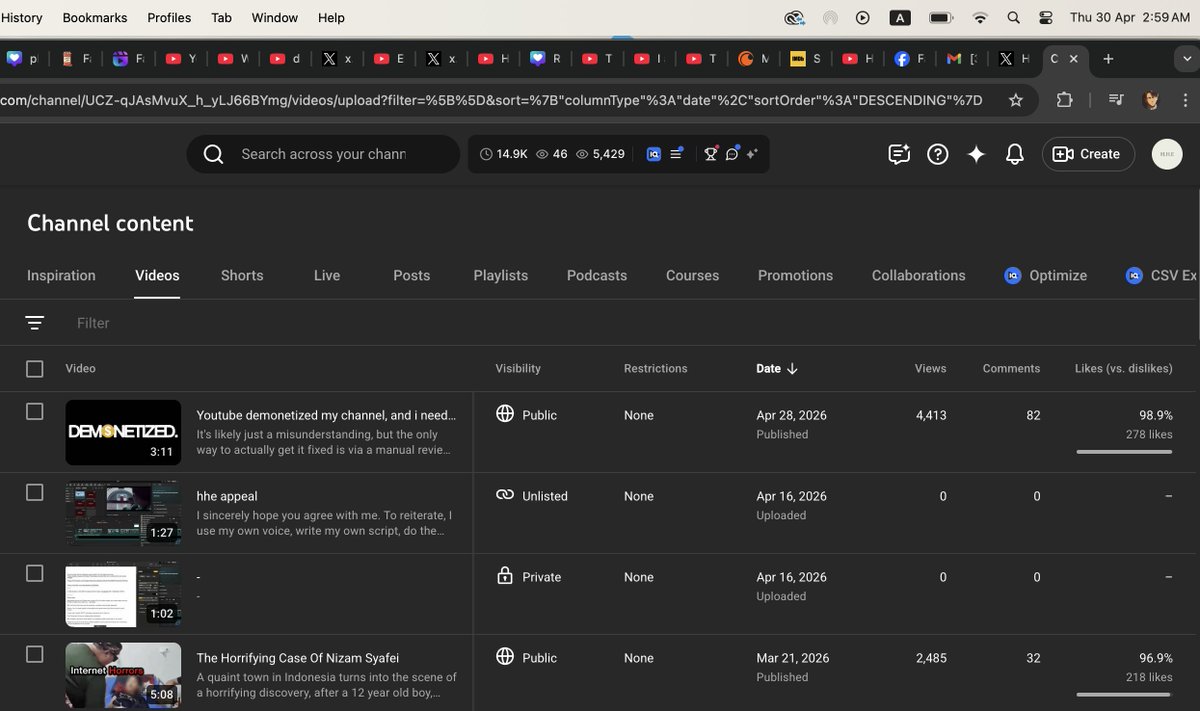1200x711 pixels.
Task: Click the blue IQ extension icon in stats bar
Action: [x=654, y=154]
